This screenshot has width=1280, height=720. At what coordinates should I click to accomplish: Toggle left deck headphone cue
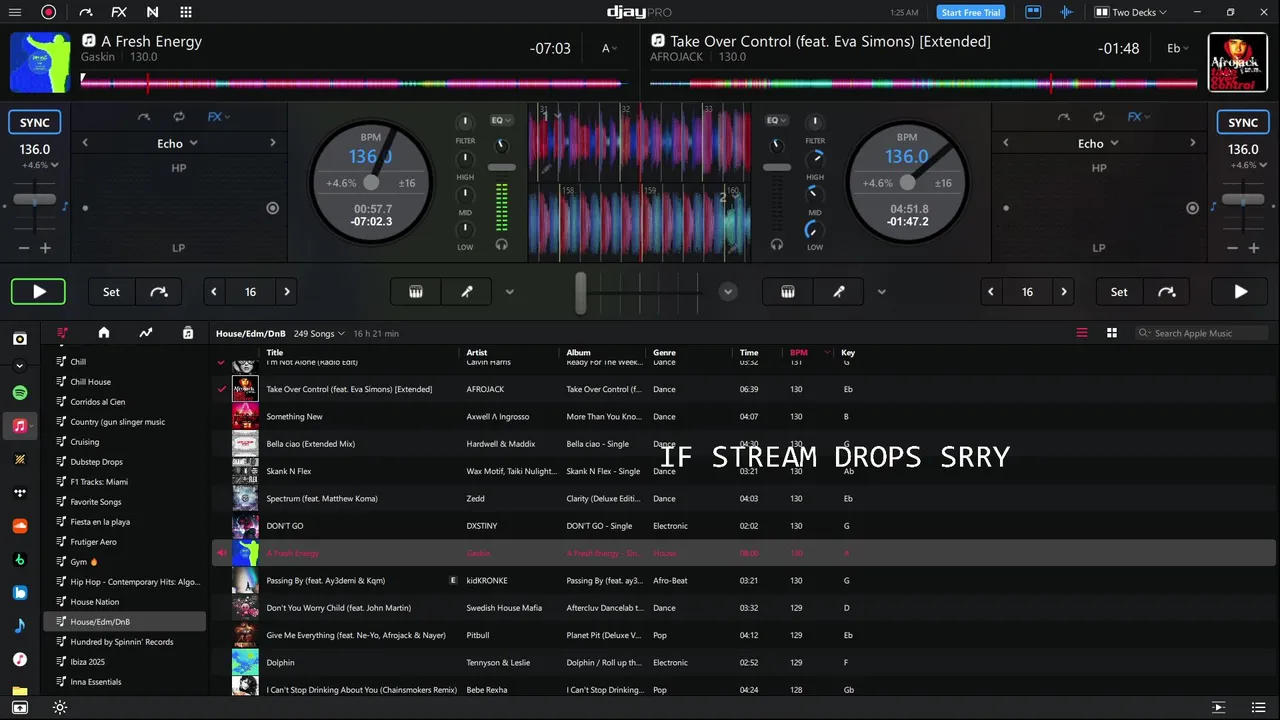[501, 244]
